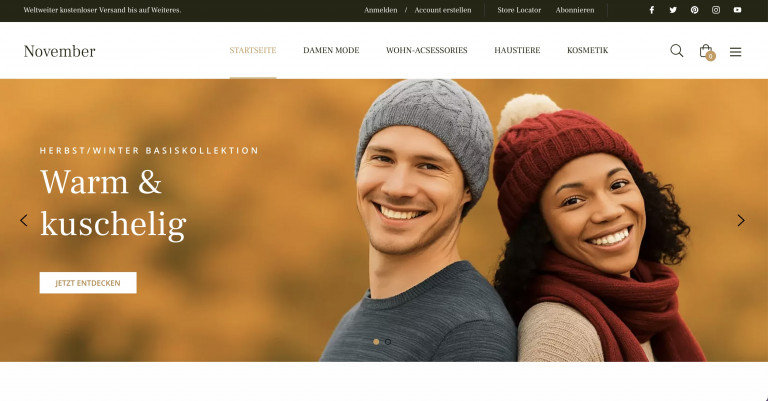Viewport: 768px width, 401px height.
Task: Select the second slider dot indicator
Action: coord(388,342)
